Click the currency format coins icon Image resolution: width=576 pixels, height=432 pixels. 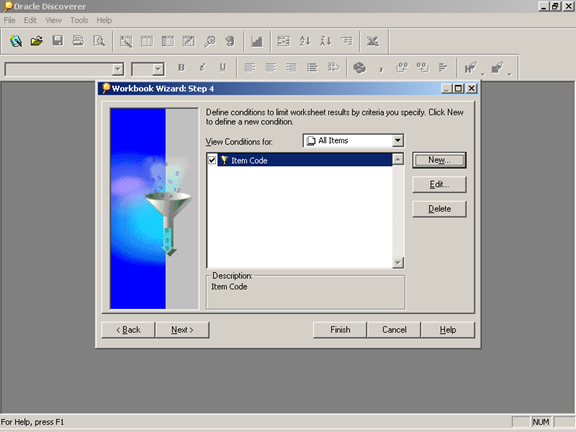coord(360,68)
